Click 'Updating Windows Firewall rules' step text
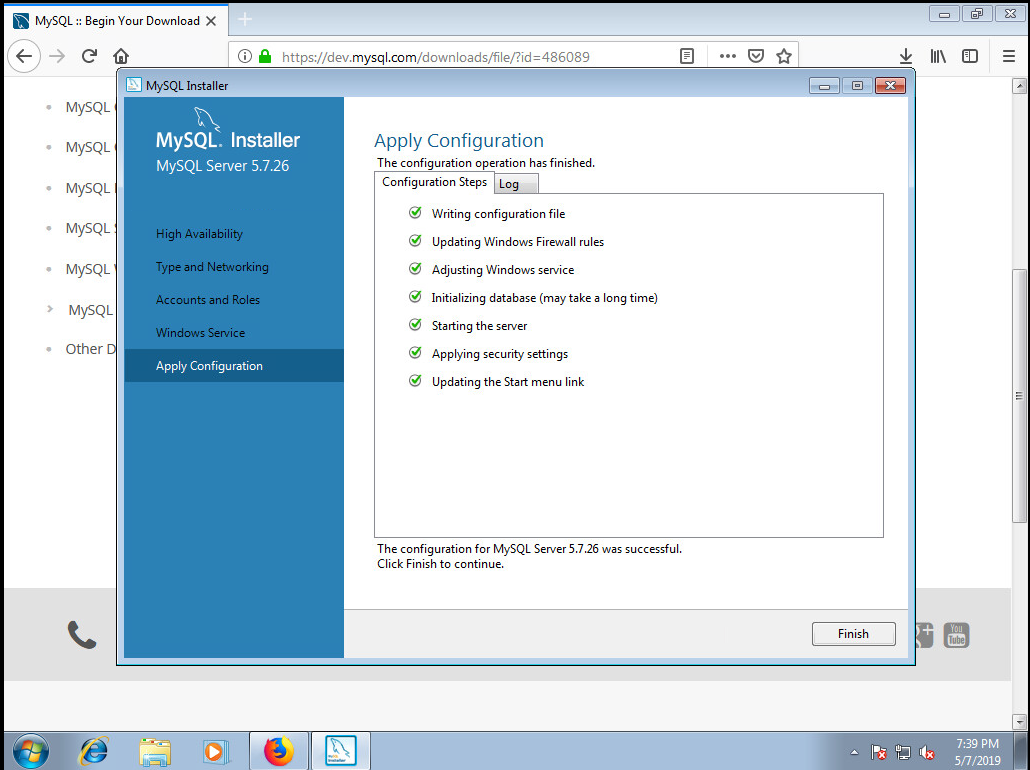This screenshot has height=770, width=1030. 518,242
